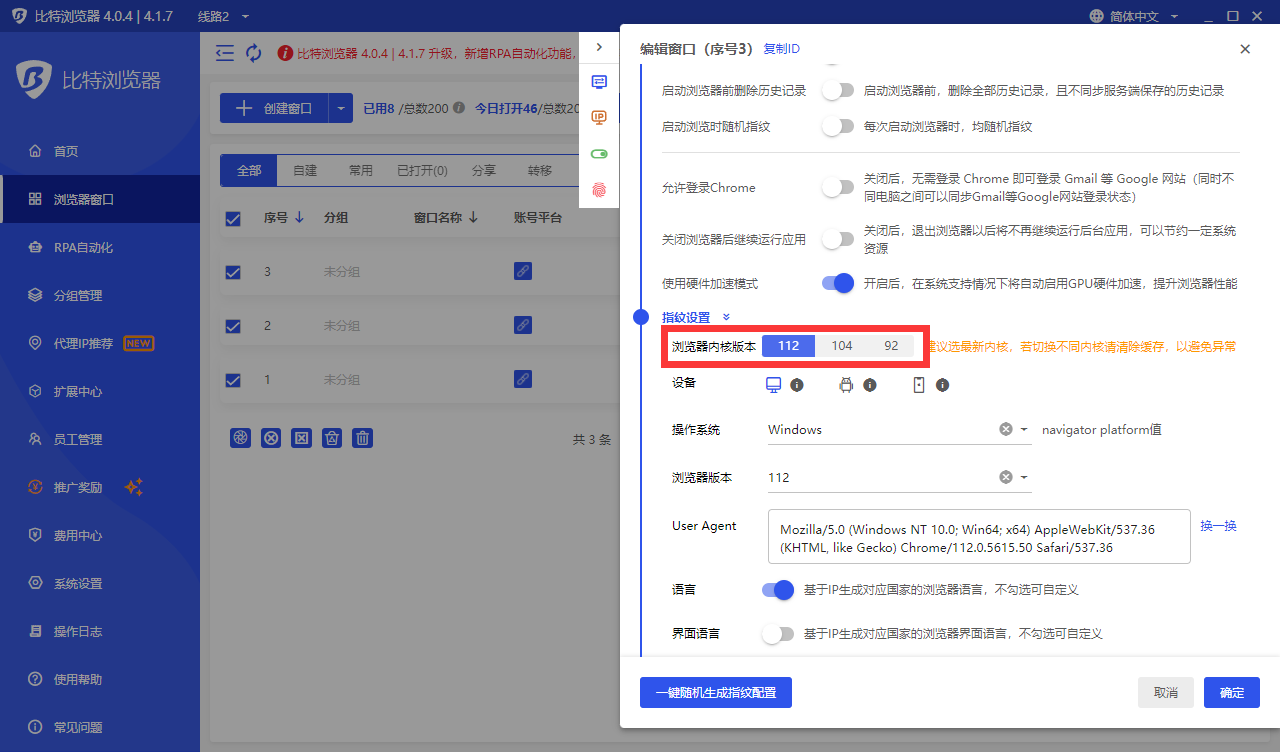Switch to the 自建 tab

[305, 170]
